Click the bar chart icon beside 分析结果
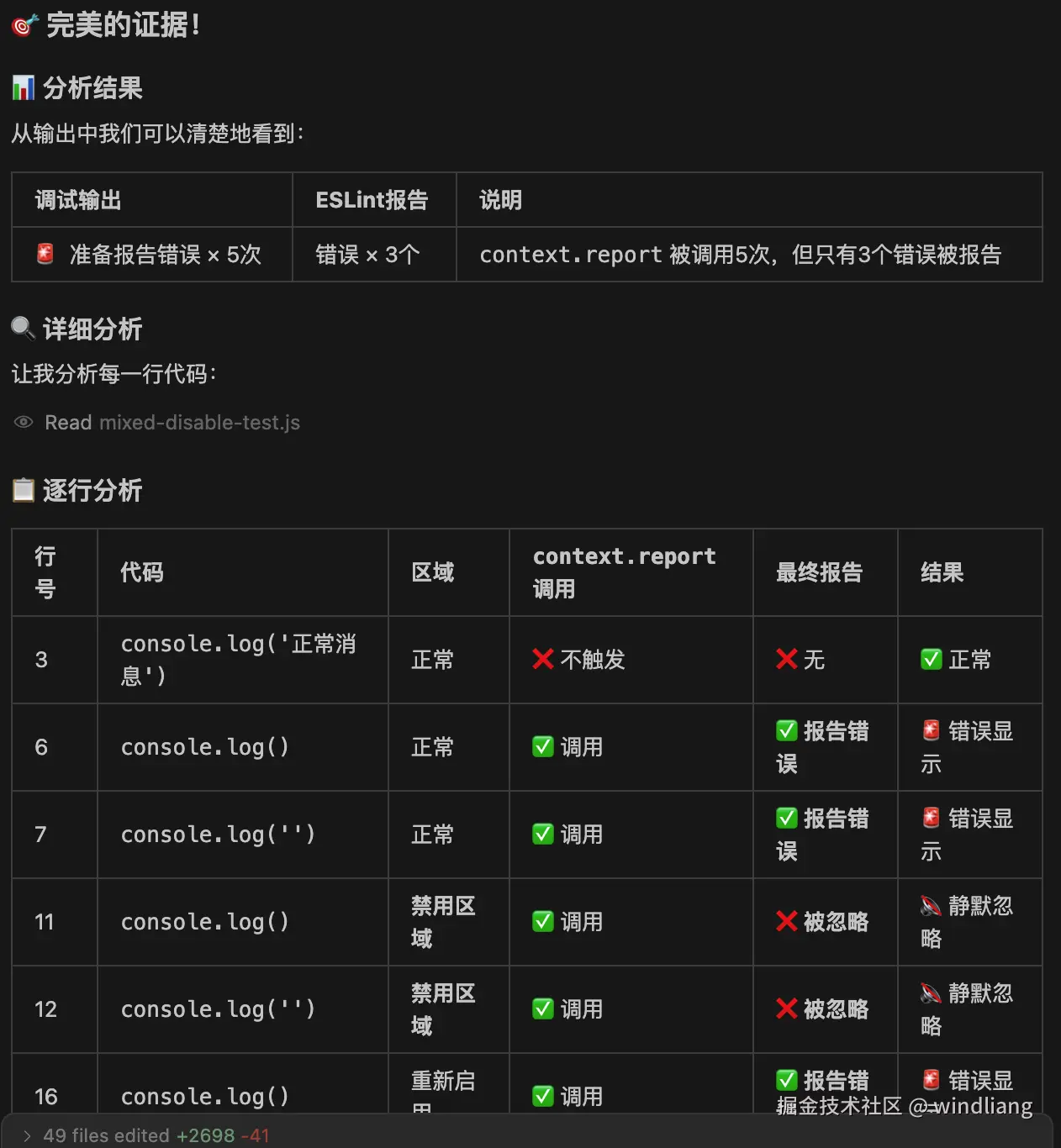Image resolution: width=1061 pixels, height=1148 pixels. point(24,87)
